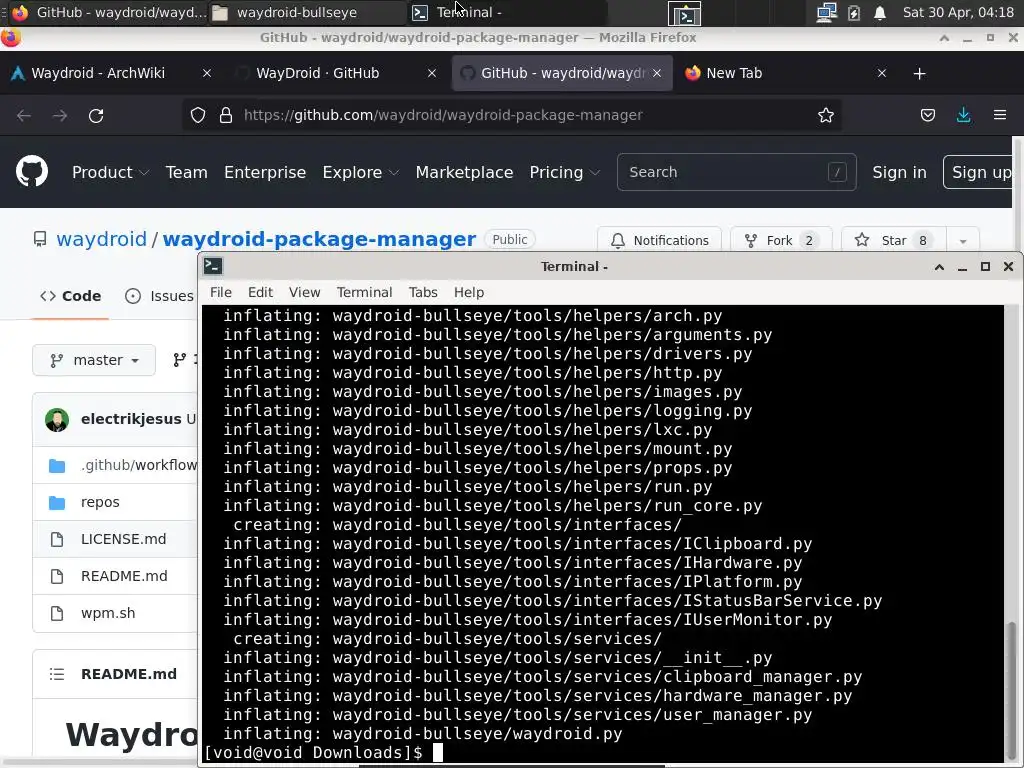
Task: Open power manager battery icon in system tray
Action: coord(854,12)
